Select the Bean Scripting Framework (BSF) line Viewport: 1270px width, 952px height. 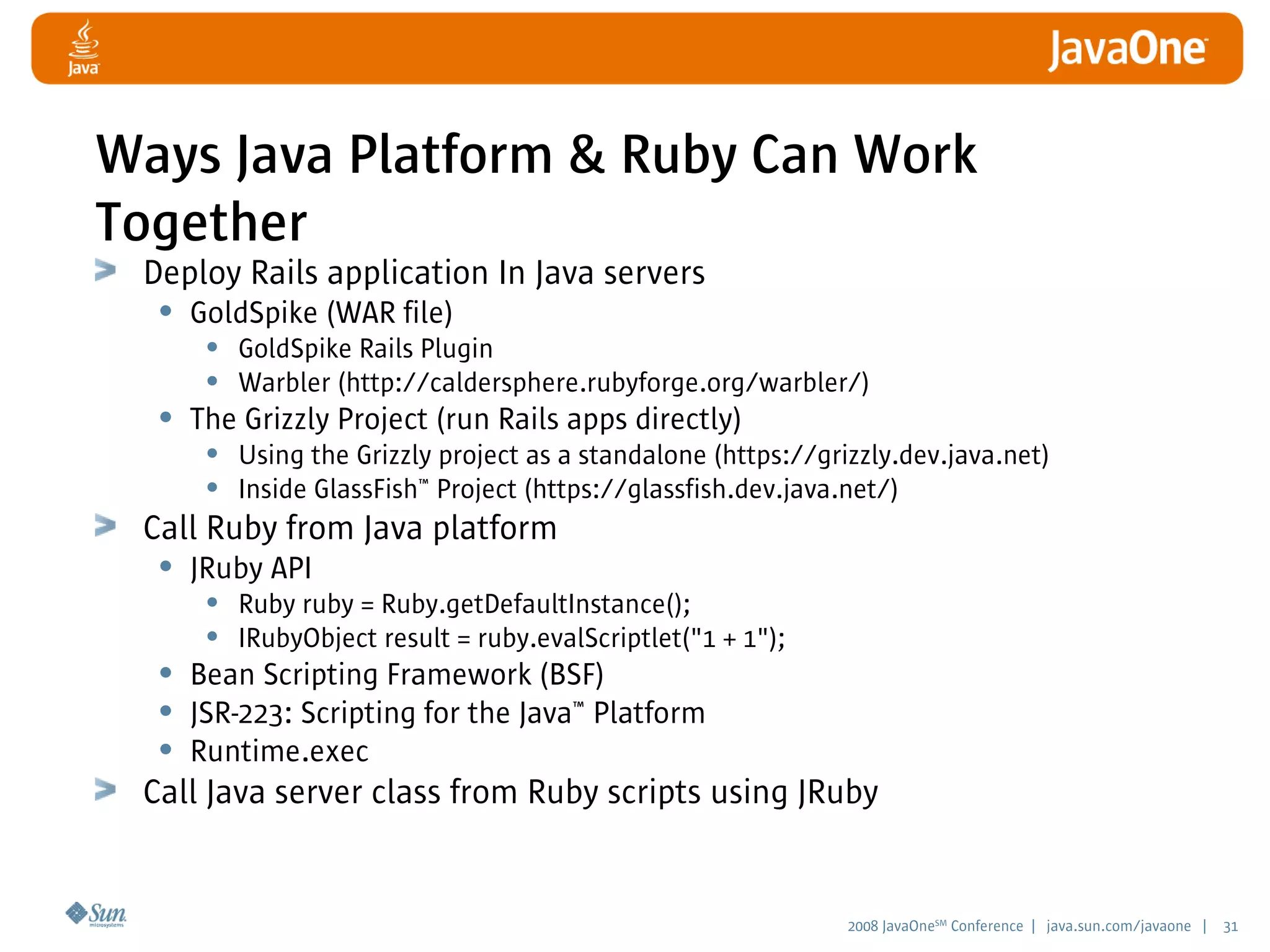pos(396,674)
